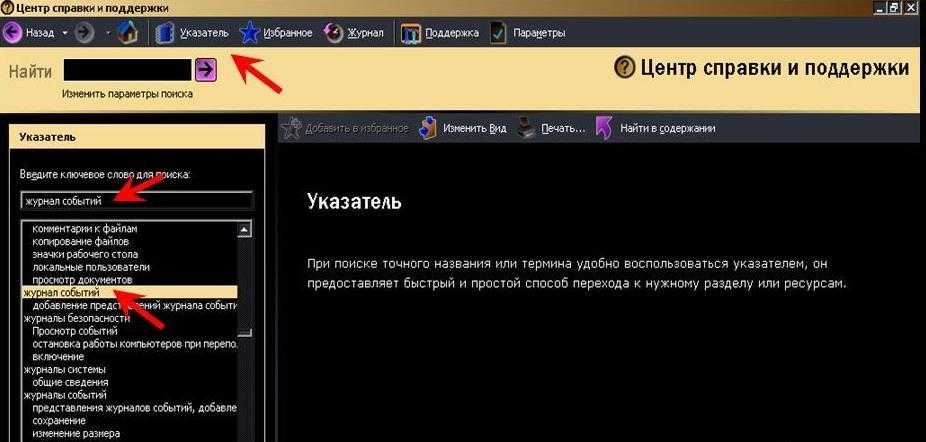Select журналы событий plural entry
The height and width of the screenshot is (442, 926).
[x=65, y=395]
